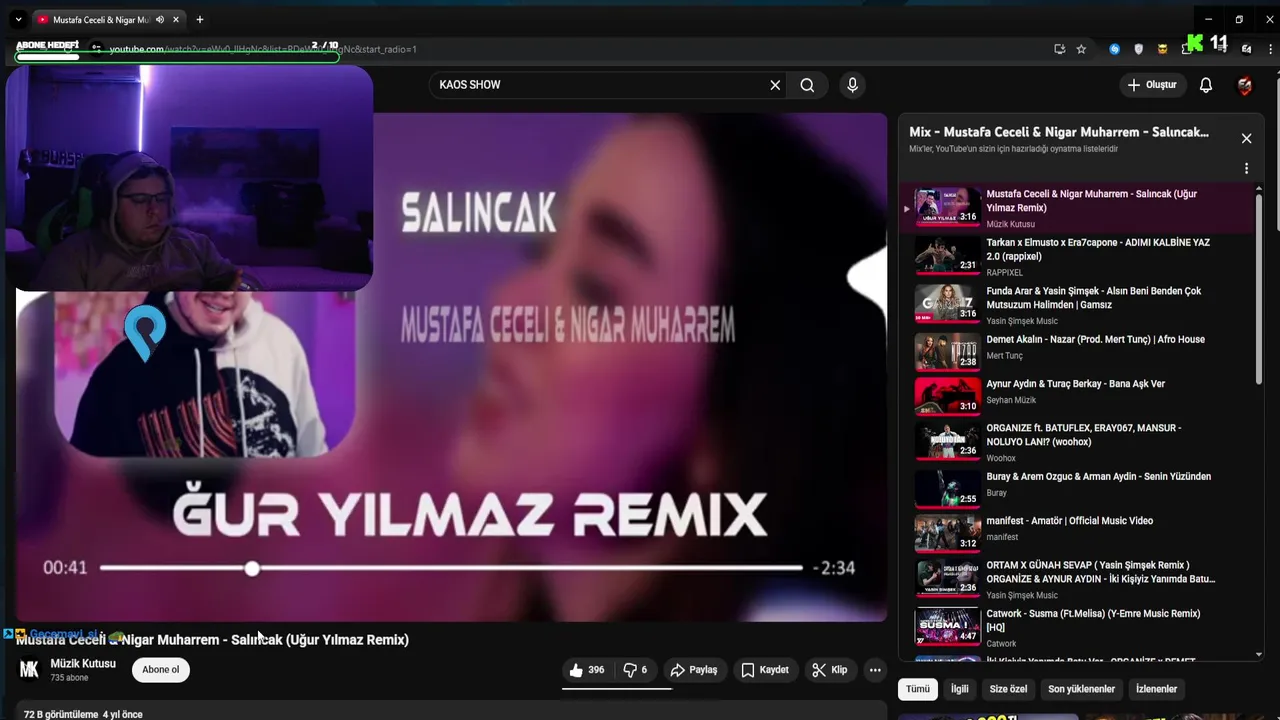Play Catwork - Susma Y-Emre remix

pyautogui.click(x=1076, y=627)
